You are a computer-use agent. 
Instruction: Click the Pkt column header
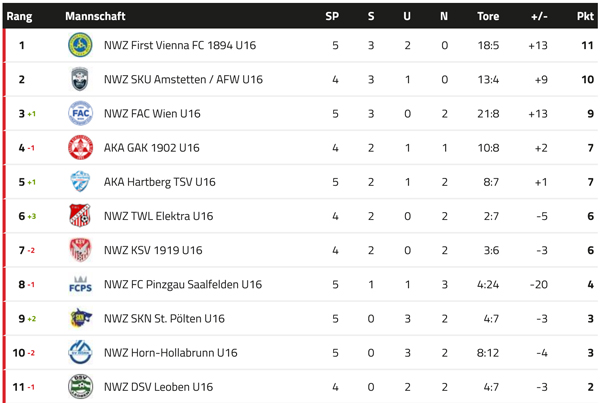pos(585,17)
